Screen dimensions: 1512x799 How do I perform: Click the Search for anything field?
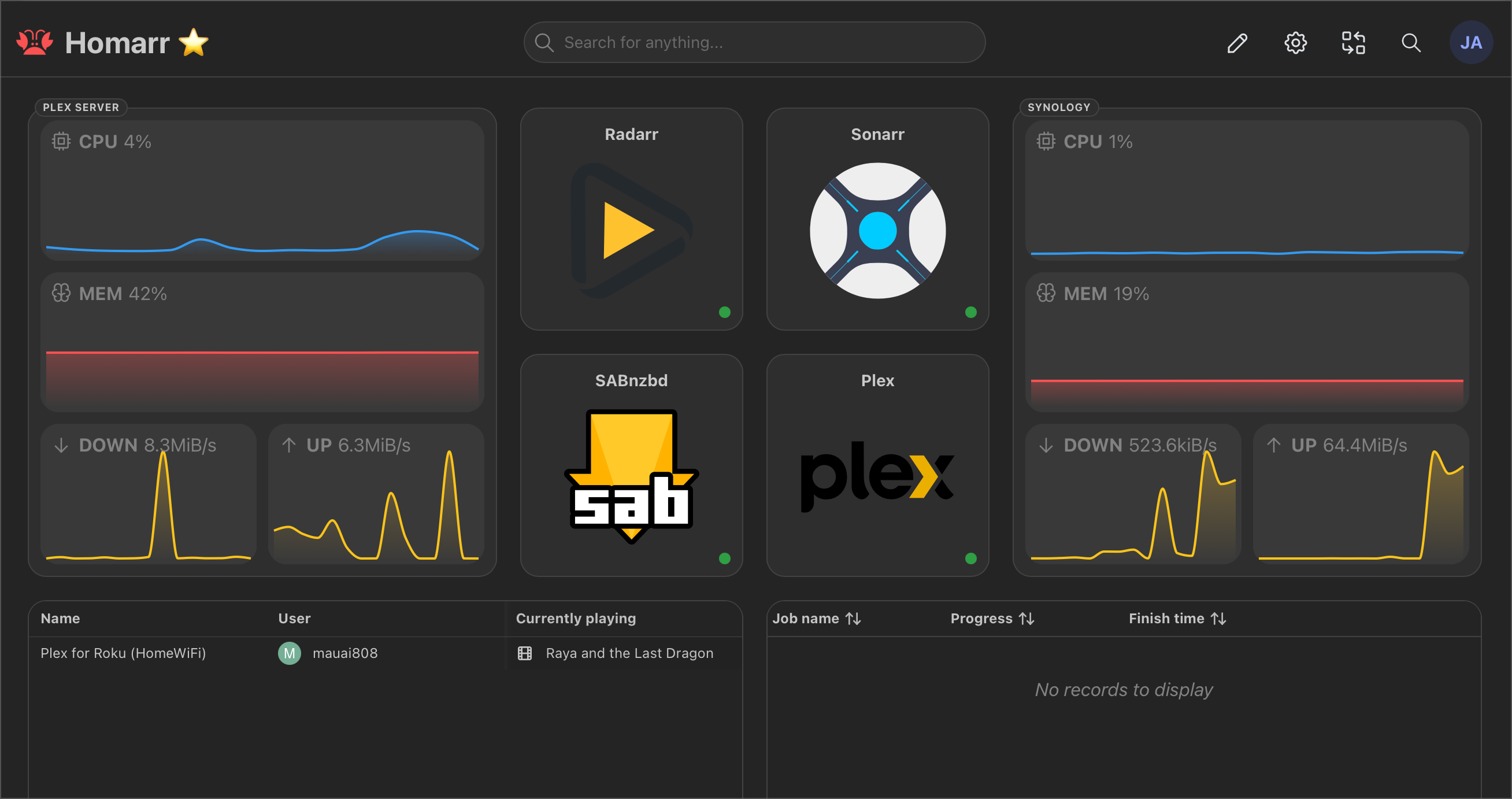(x=754, y=43)
